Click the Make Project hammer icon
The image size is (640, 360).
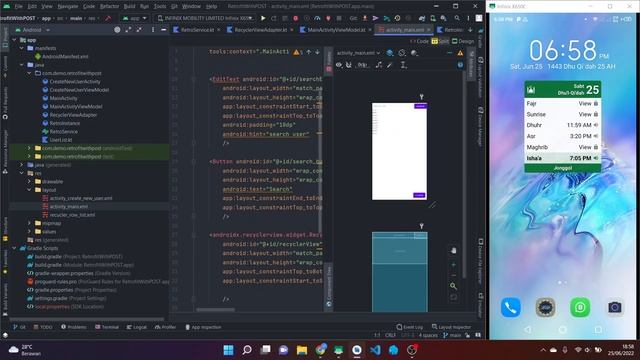(108, 18)
